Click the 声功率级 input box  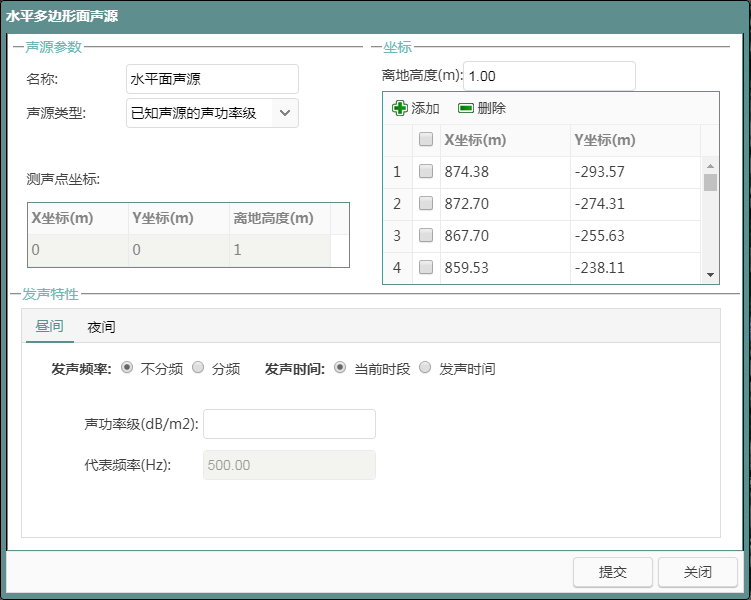point(289,424)
